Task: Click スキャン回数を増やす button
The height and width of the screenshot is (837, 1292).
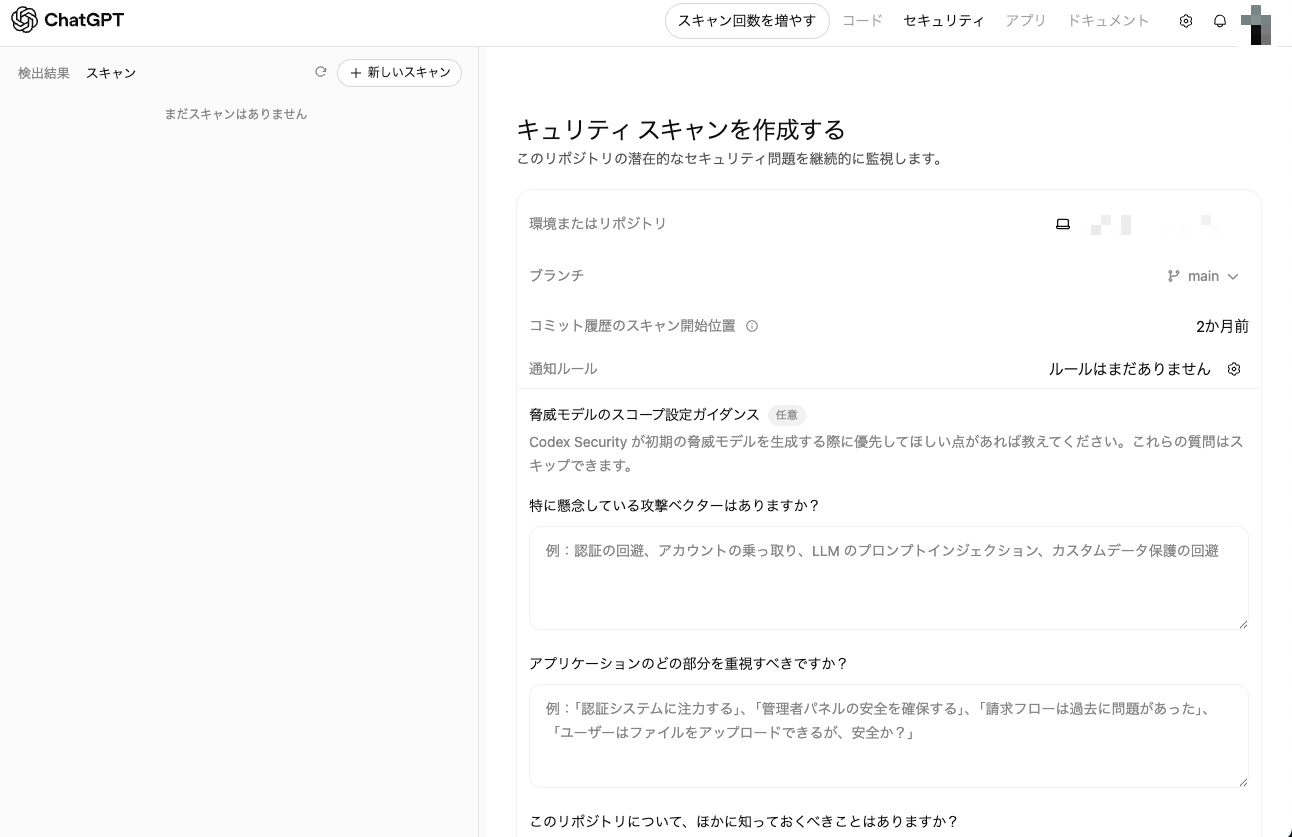Action: pyautogui.click(x=747, y=20)
